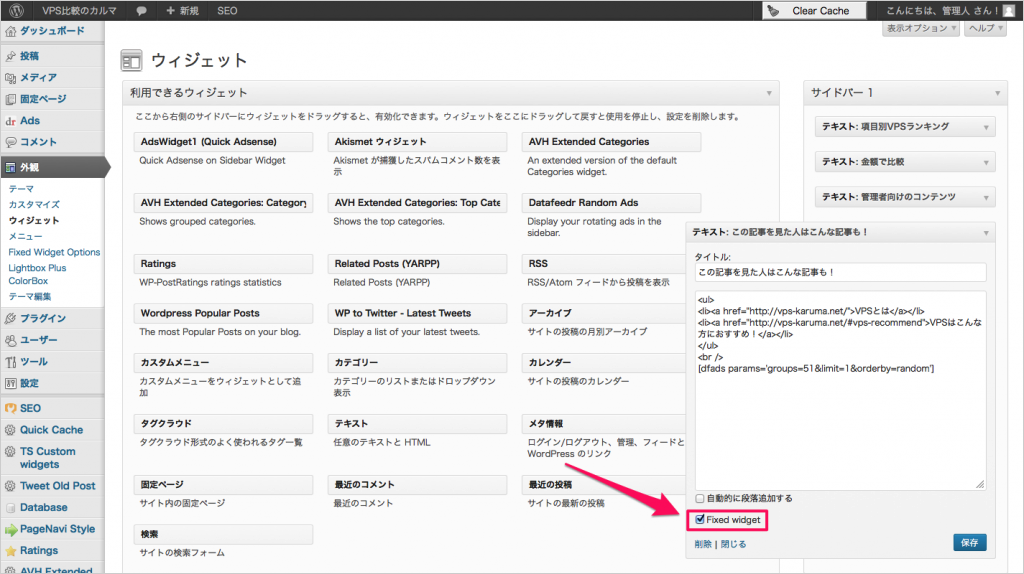Click the Posts pin icon
Image resolution: width=1024 pixels, height=574 pixels.
click(10, 56)
